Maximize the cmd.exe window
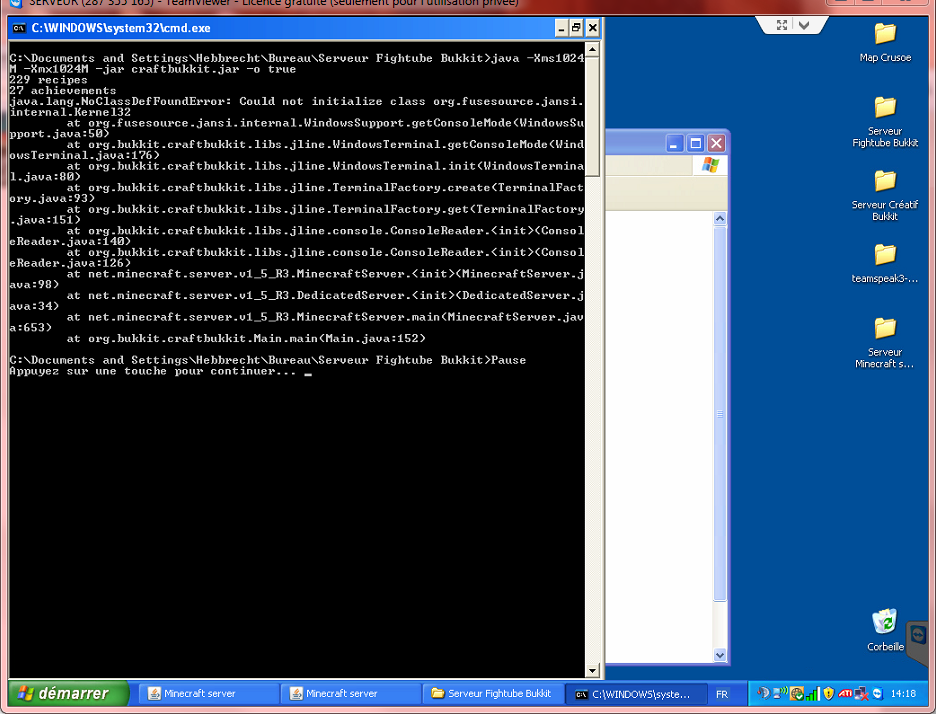 576,28
